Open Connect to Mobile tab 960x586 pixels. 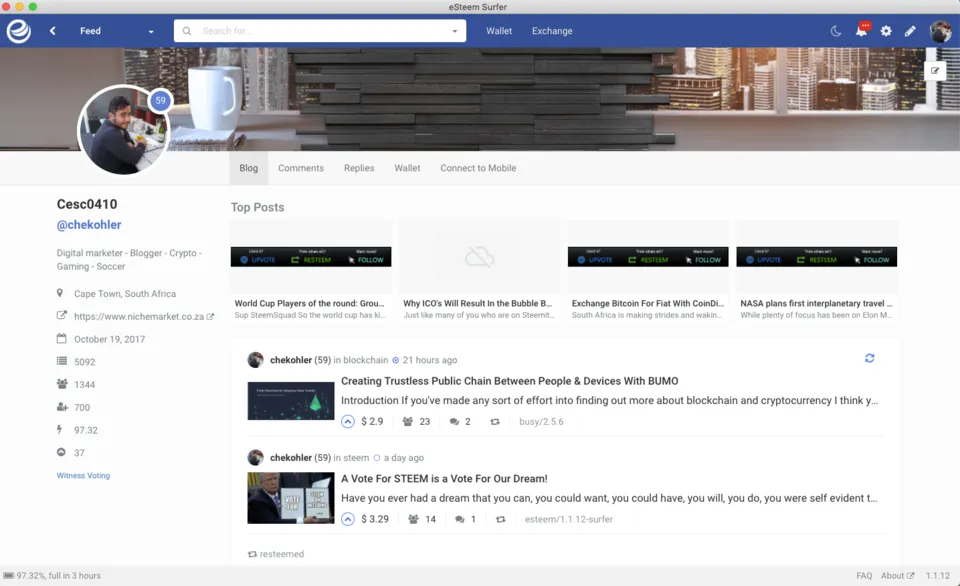478,168
